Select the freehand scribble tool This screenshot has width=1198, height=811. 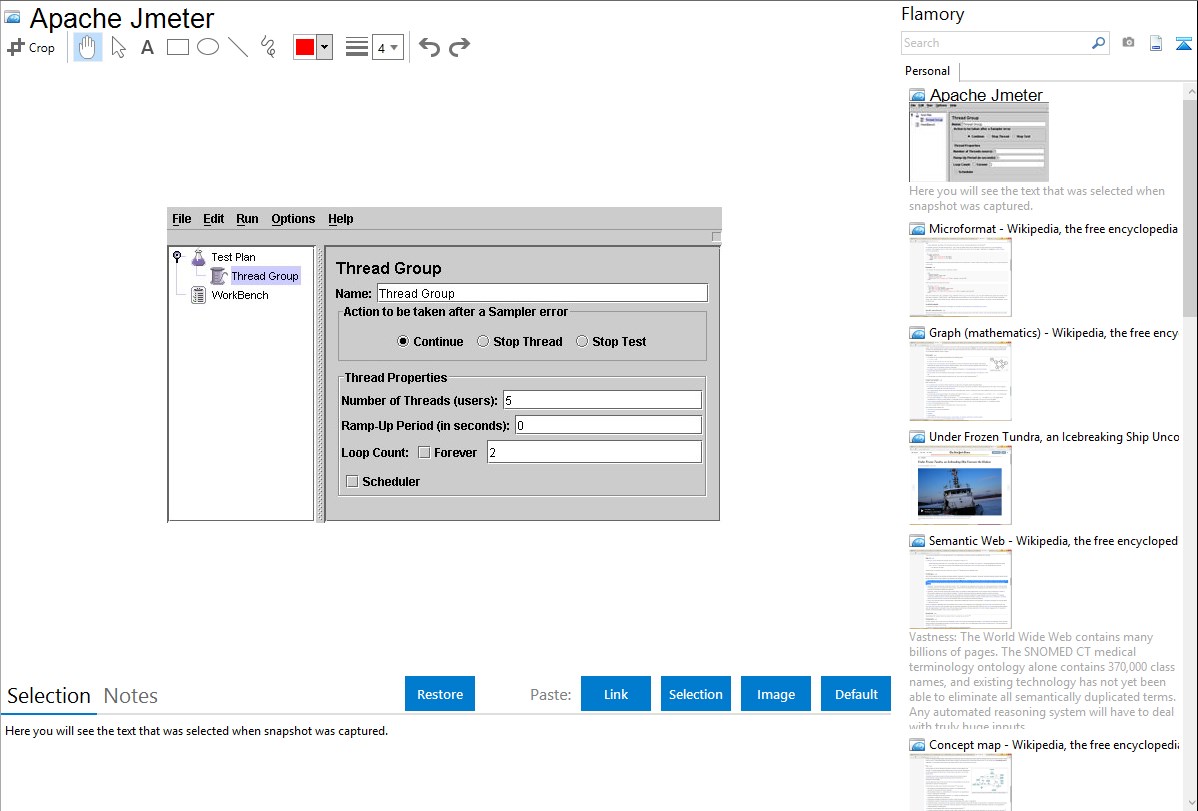point(268,47)
